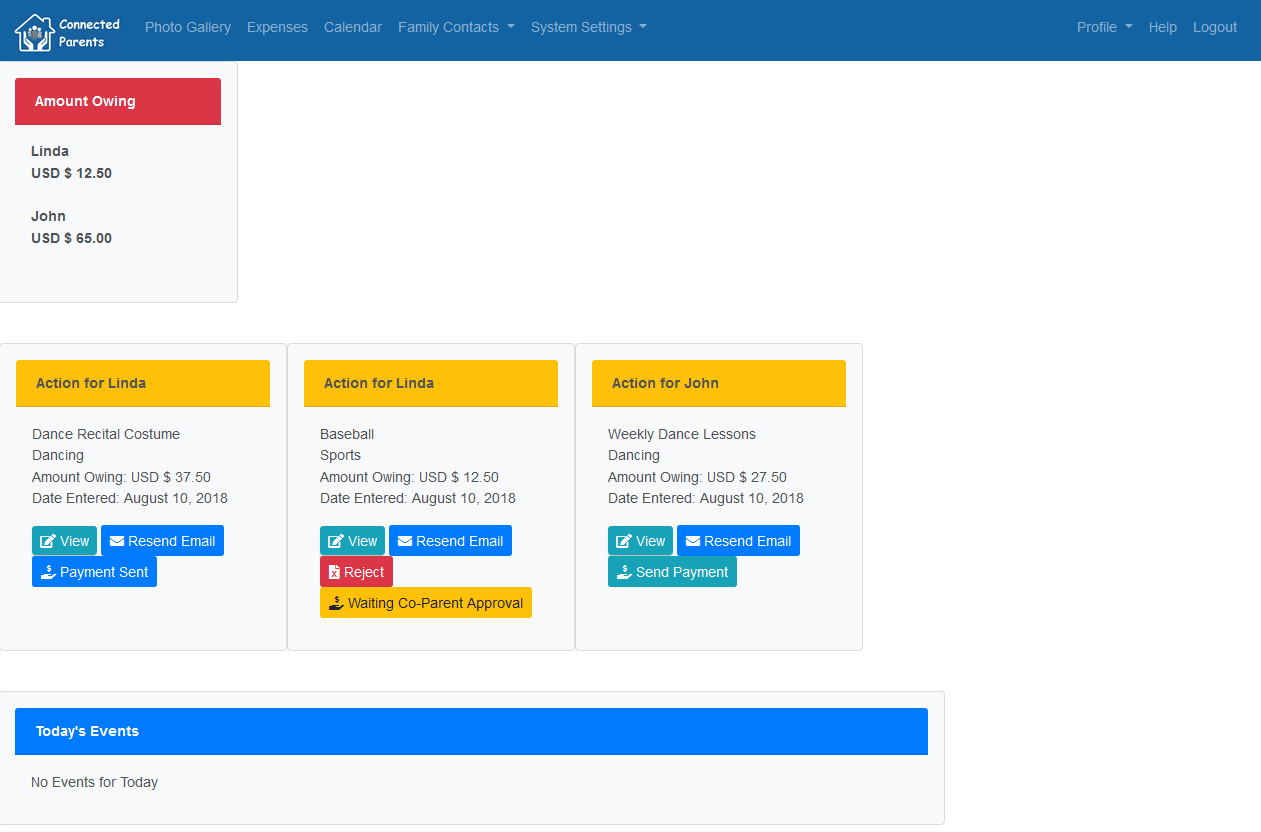Image resolution: width=1261 pixels, height=832 pixels.
Task: Click Waiting Co-Parent Approval button
Action: [426, 603]
